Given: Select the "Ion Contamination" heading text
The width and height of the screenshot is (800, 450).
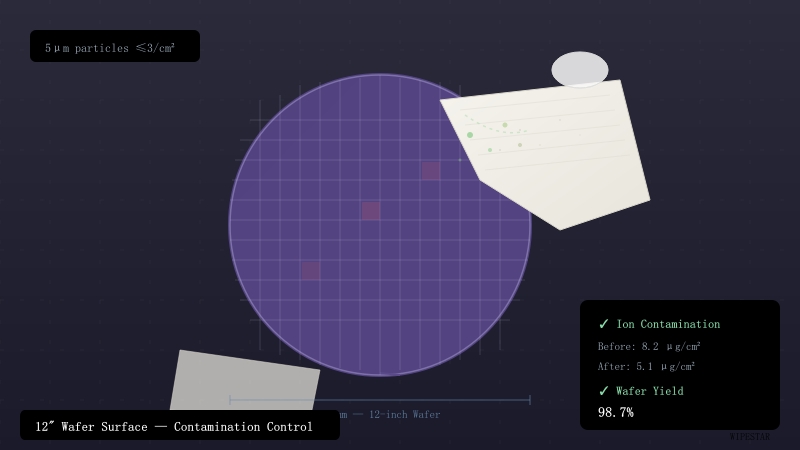Looking at the screenshot, I should 668,324.
